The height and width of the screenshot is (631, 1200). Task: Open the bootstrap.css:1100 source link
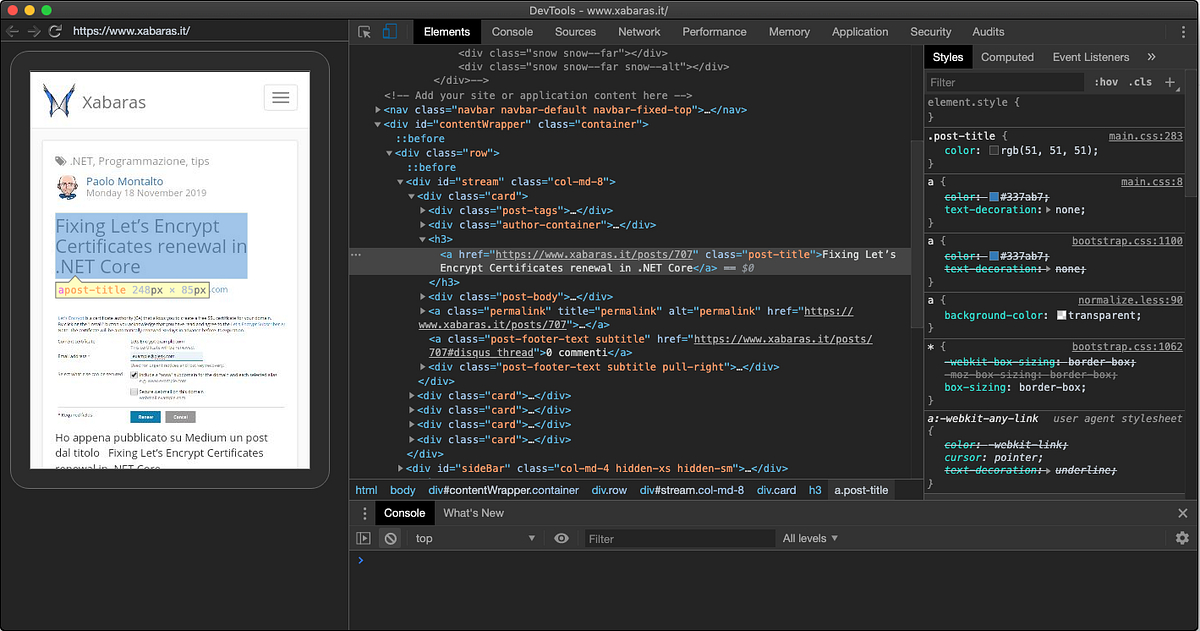pos(1127,241)
